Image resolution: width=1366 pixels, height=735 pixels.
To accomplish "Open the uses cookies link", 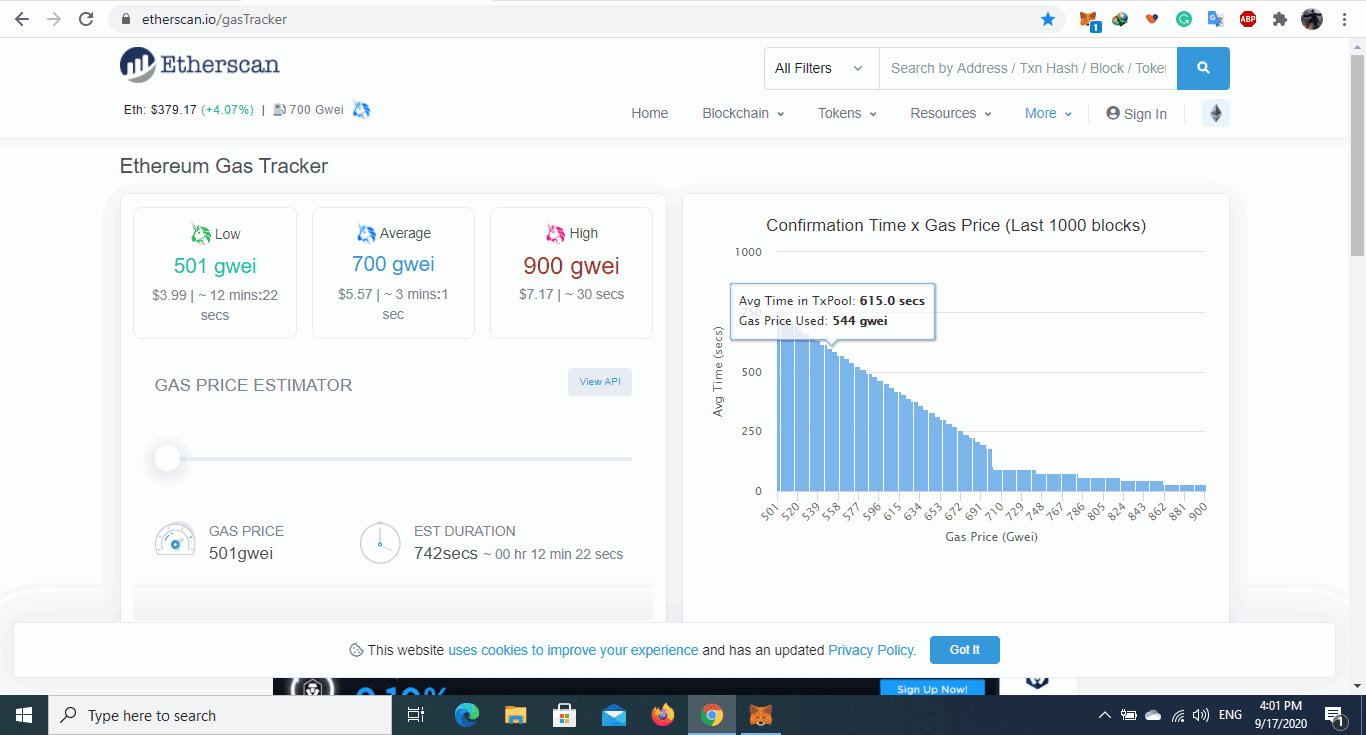I will coord(573,650).
